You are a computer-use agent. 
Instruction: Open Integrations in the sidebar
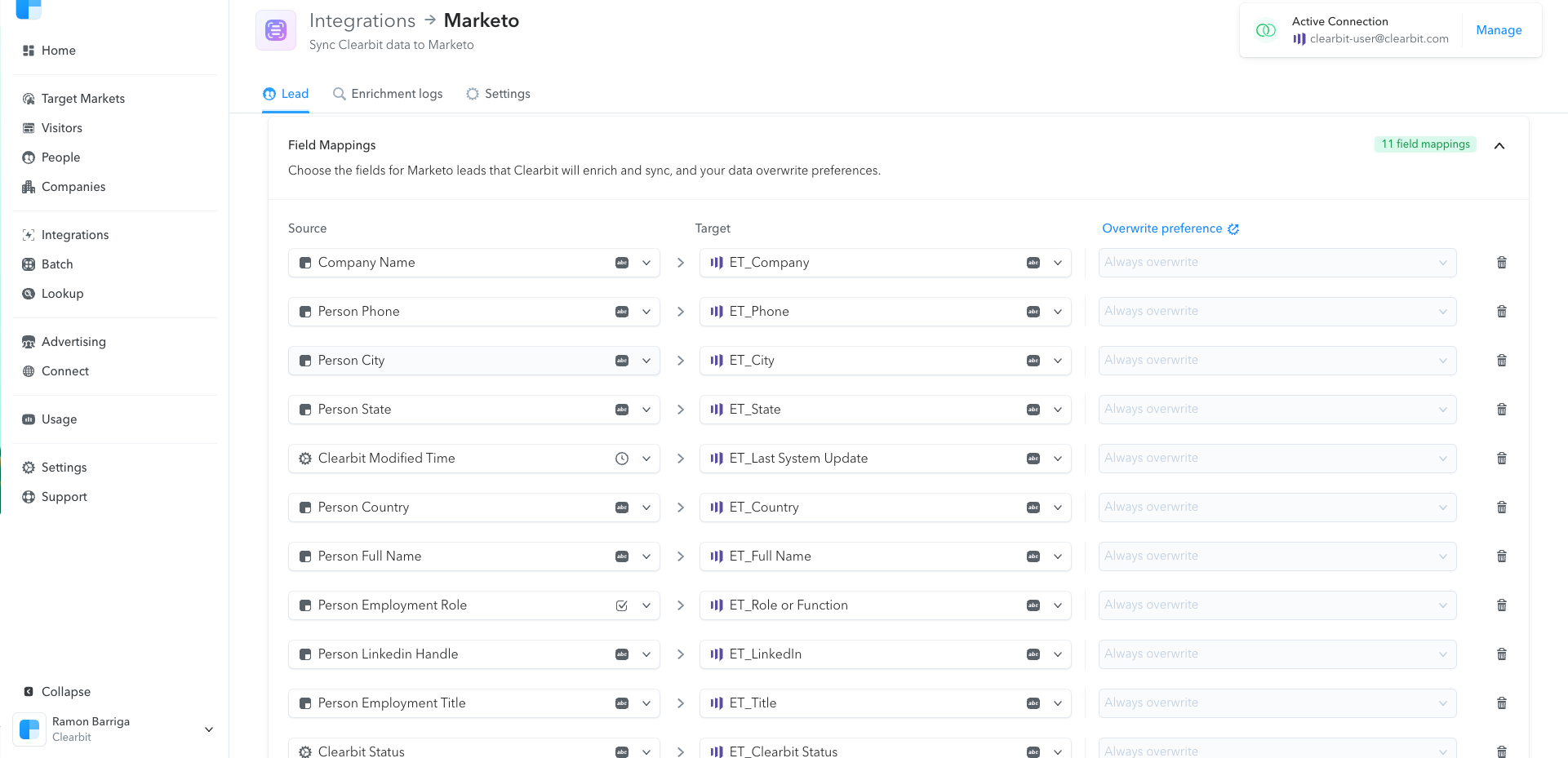click(x=75, y=235)
